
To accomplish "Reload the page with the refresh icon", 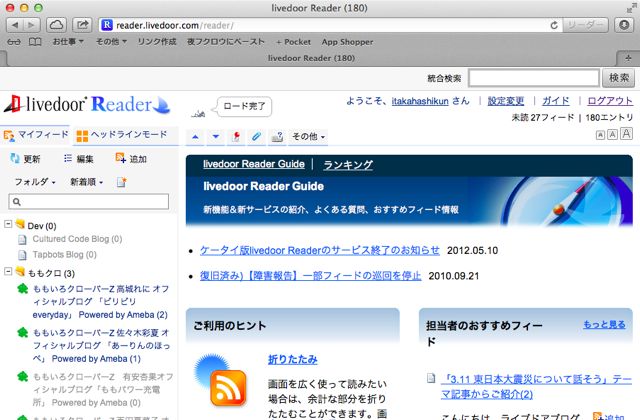I will click(x=554, y=25).
